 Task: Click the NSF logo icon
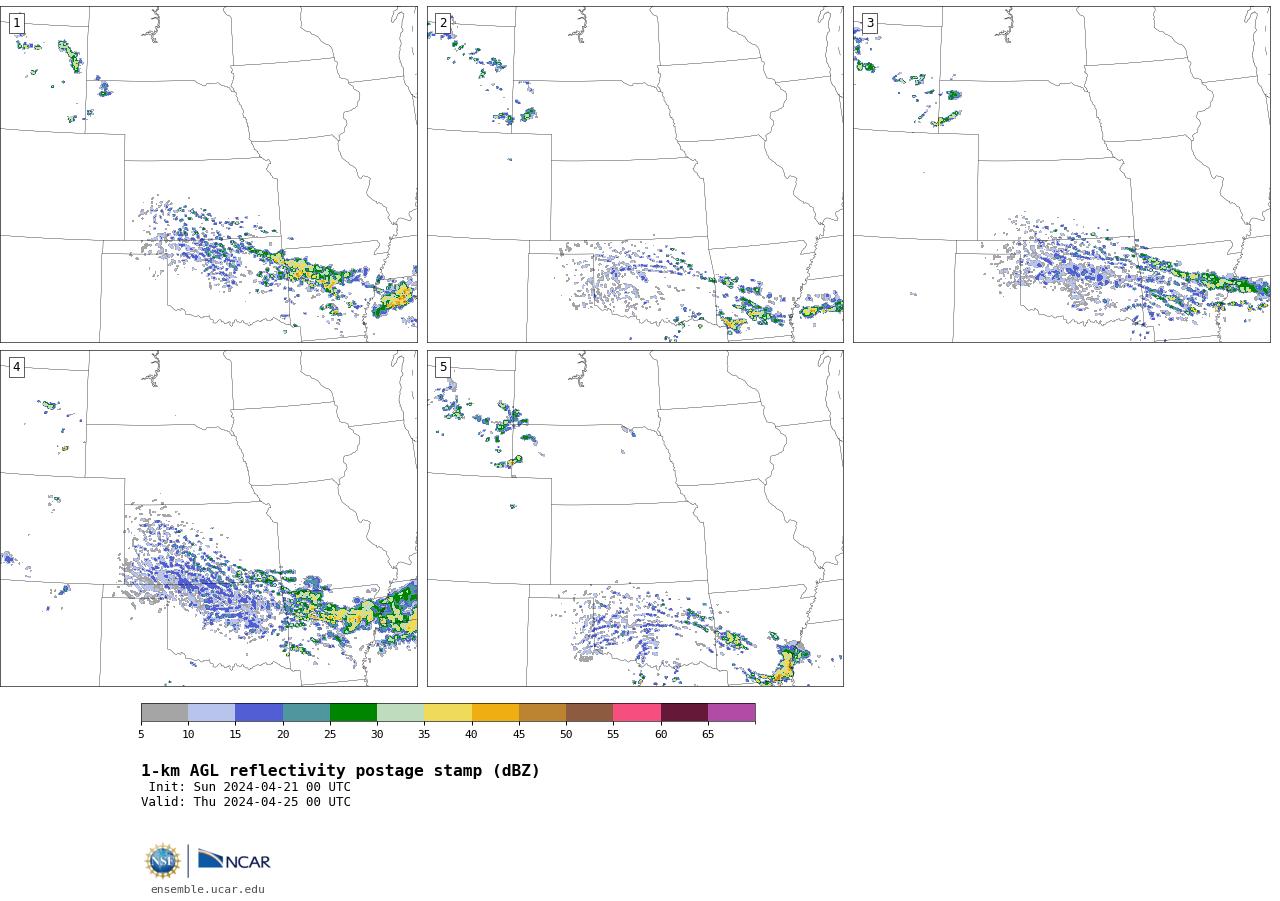click(163, 861)
